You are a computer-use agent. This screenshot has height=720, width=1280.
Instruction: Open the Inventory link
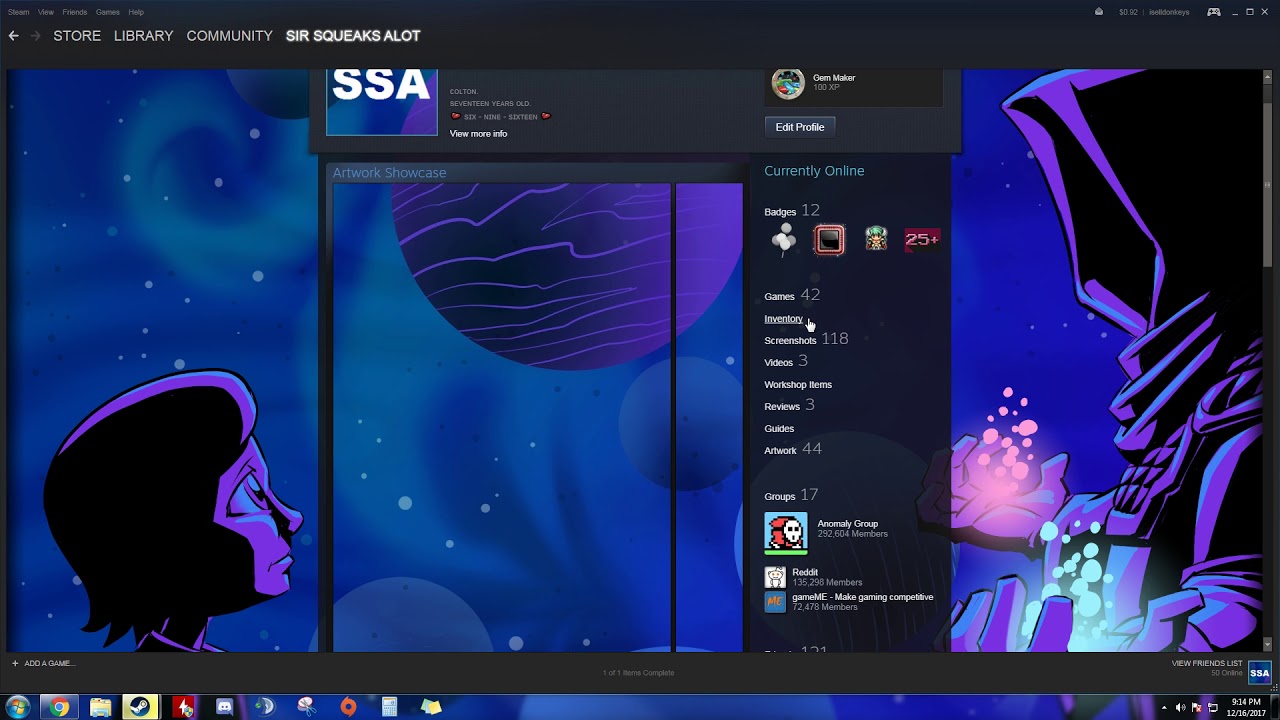point(783,319)
